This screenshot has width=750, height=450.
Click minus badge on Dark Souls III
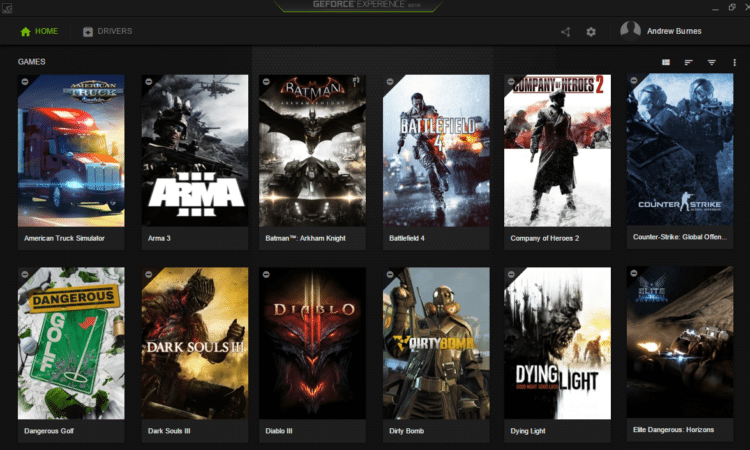point(149,274)
